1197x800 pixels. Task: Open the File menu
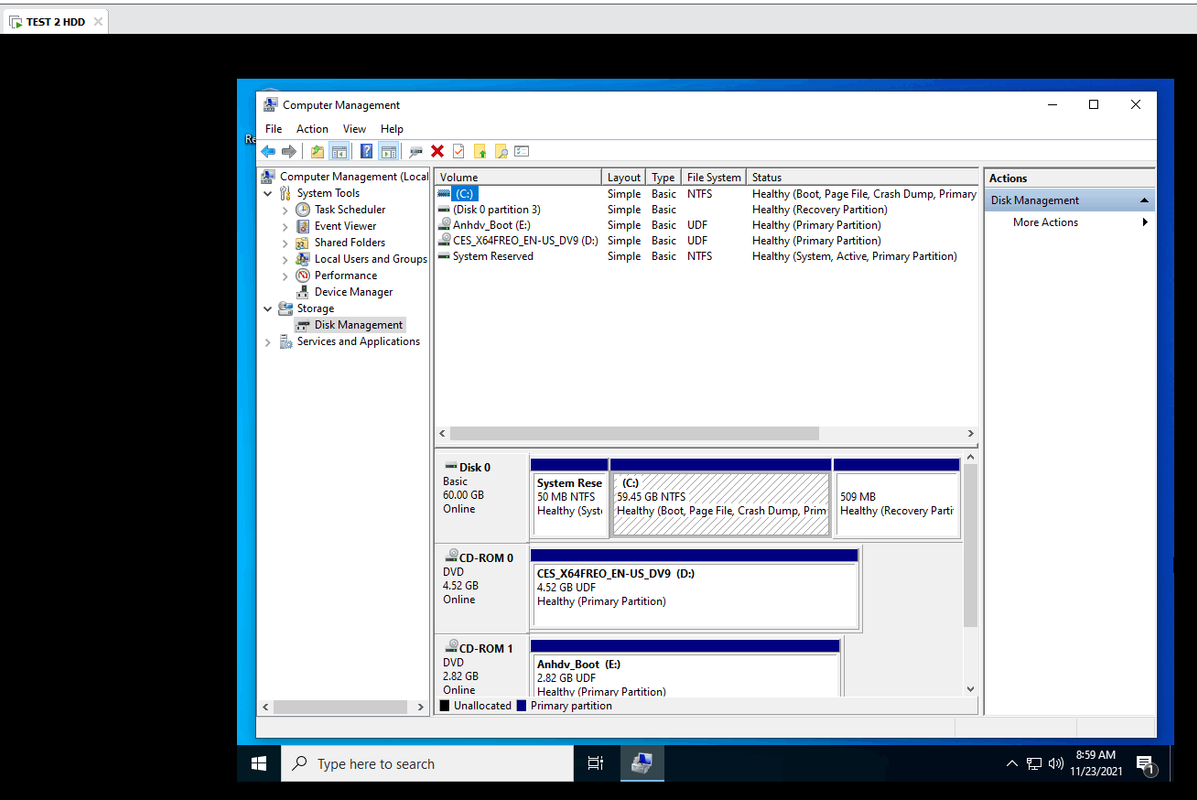point(273,129)
